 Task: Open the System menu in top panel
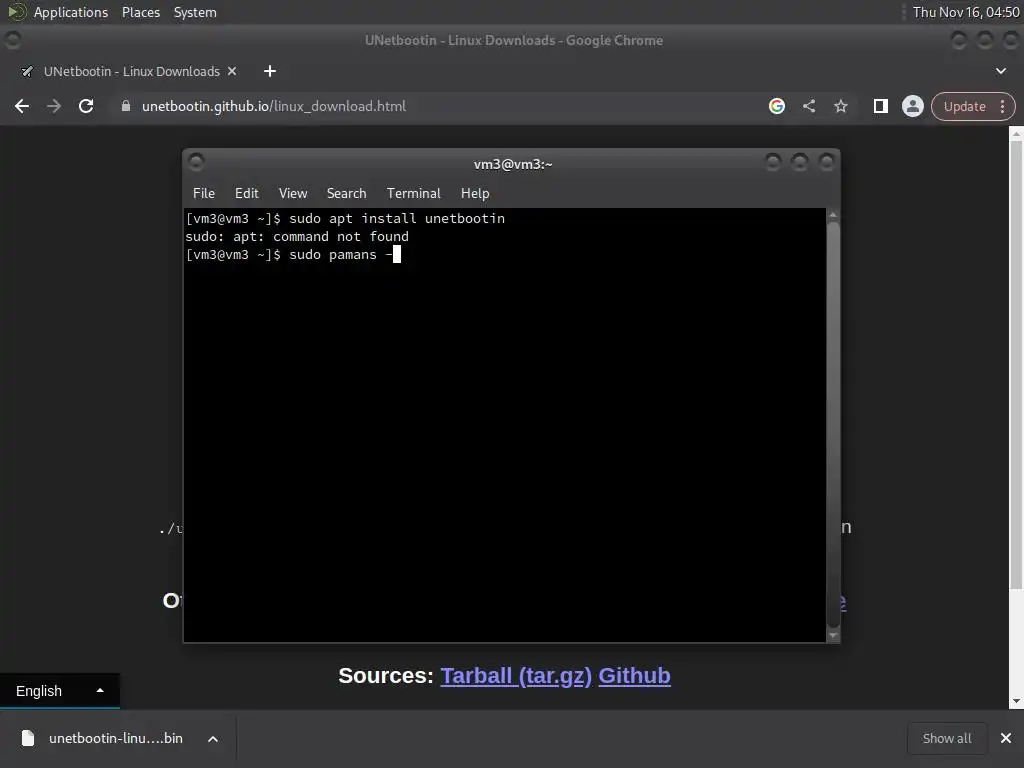195,12
